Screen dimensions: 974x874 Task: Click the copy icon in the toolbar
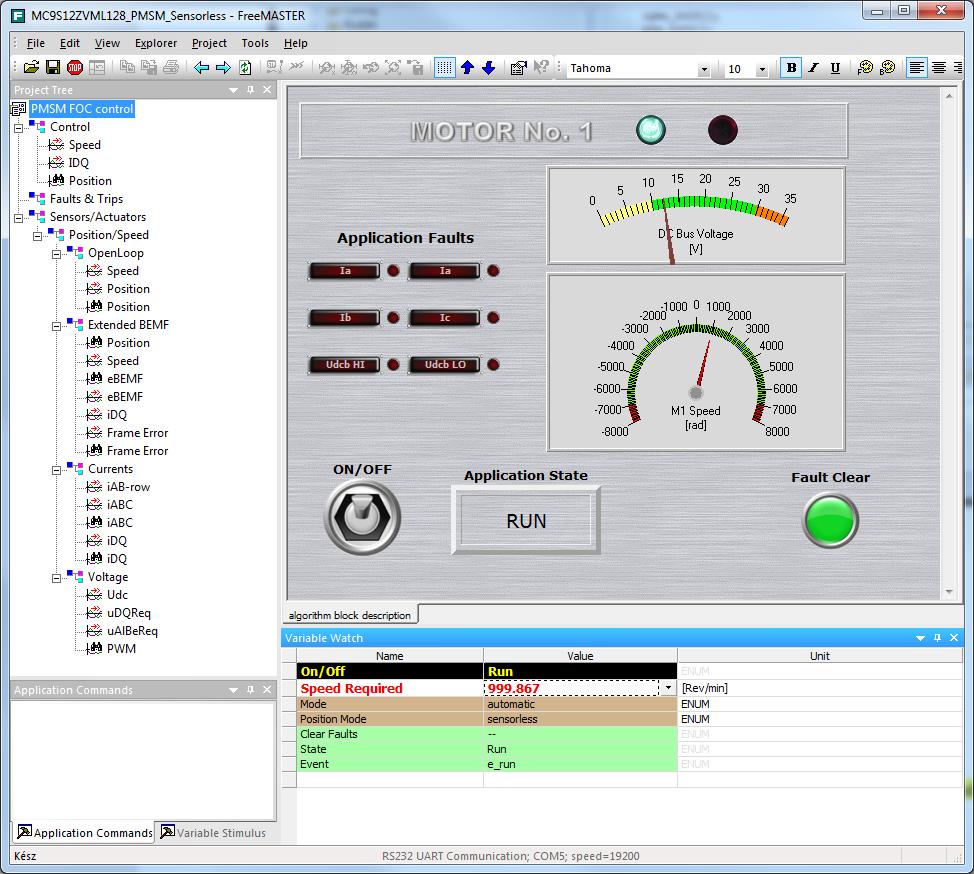(x=127, y=67)
